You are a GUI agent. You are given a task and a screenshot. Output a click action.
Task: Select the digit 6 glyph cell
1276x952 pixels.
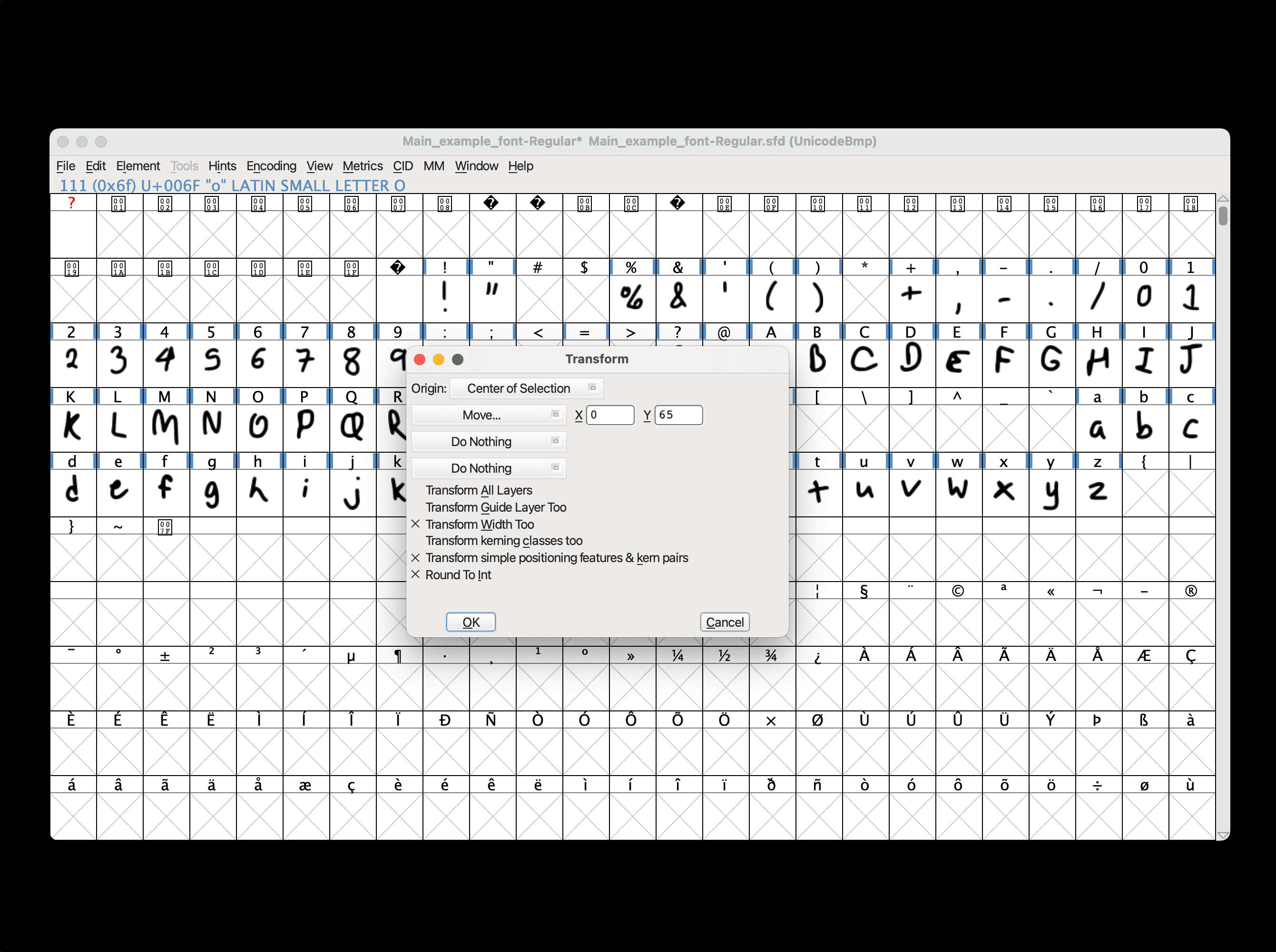click(x=259, y=363)
